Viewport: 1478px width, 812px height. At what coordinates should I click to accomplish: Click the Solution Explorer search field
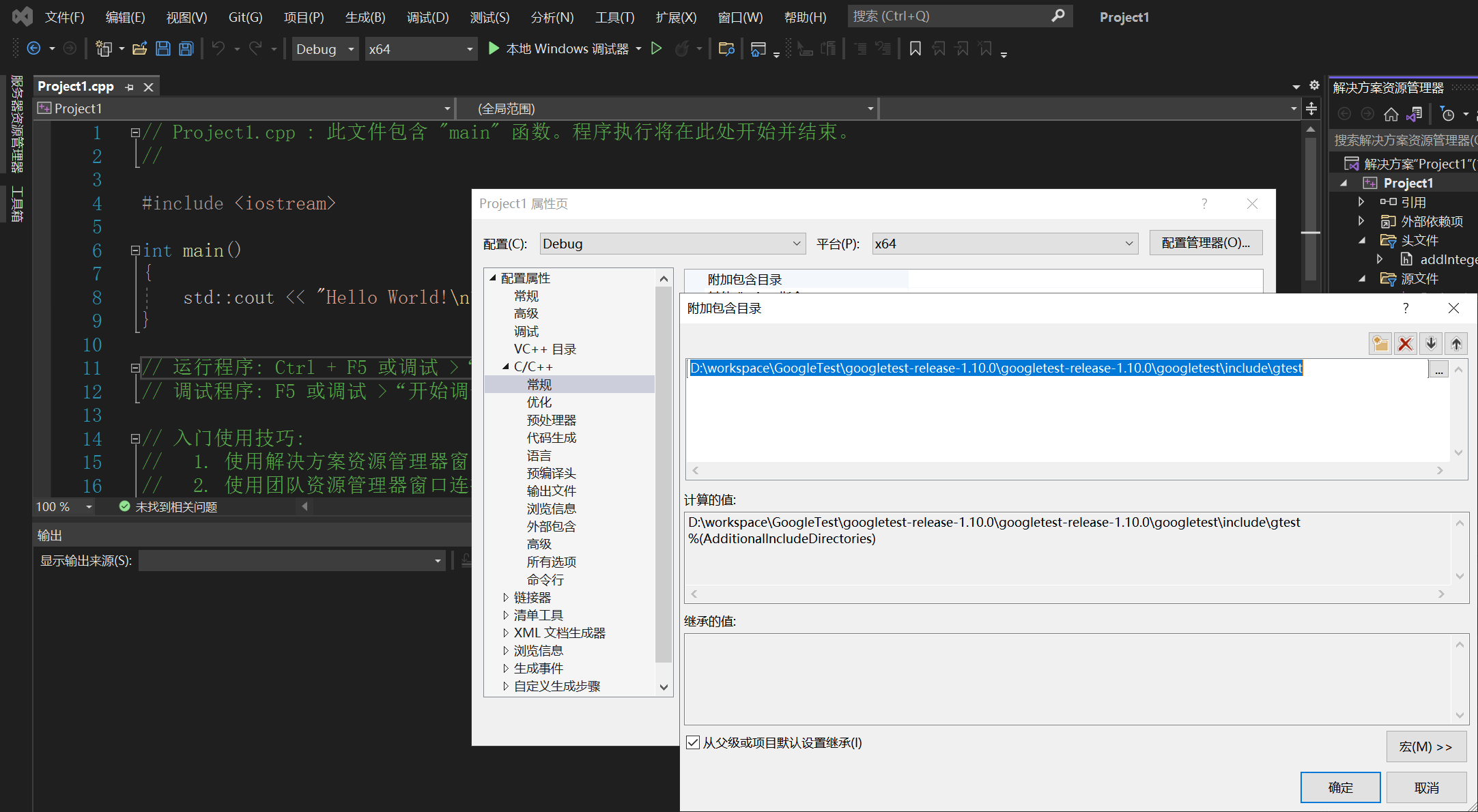coord(1405,140)
